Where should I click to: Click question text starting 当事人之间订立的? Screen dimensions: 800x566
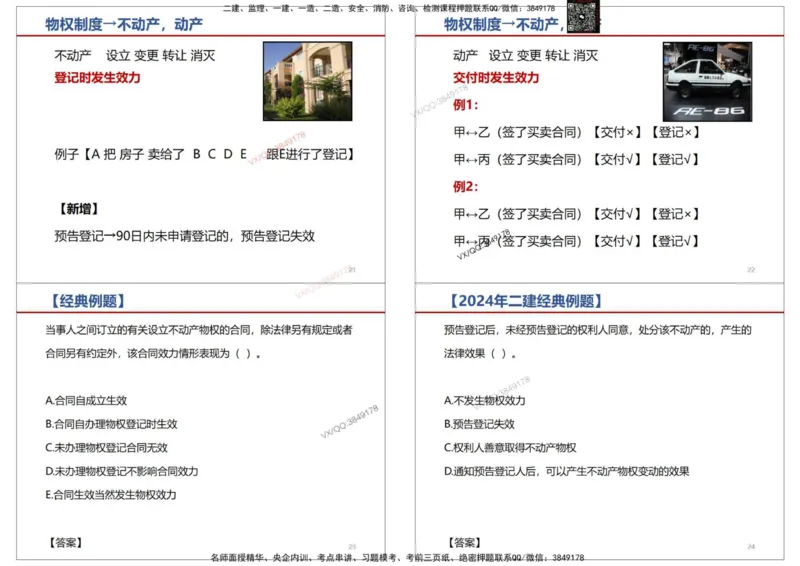pos(199,341)
